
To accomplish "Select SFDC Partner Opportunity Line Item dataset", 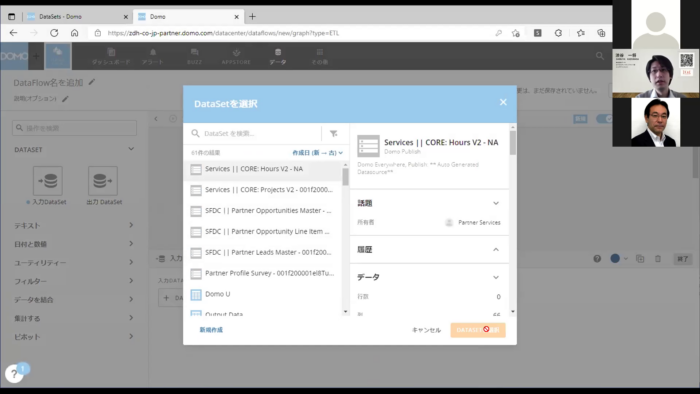I will pyautogui.click(x=263, y=232).
